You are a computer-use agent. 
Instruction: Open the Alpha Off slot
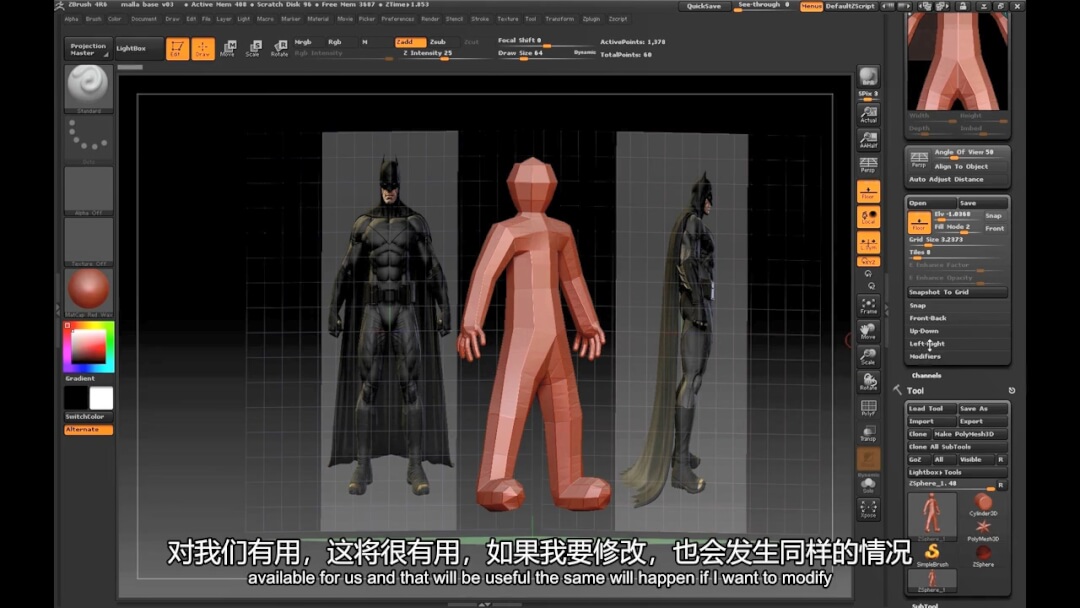[x=88, y=190]
